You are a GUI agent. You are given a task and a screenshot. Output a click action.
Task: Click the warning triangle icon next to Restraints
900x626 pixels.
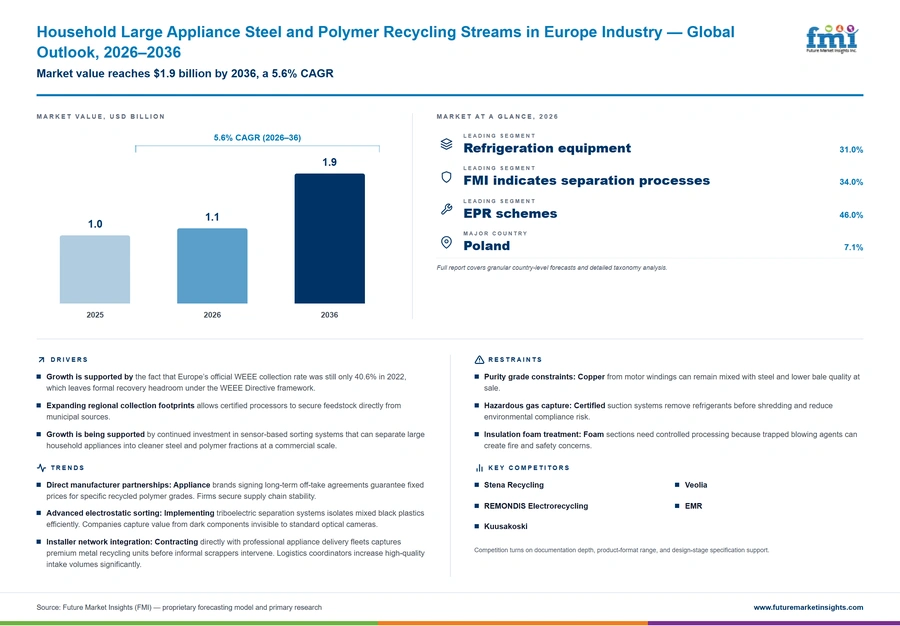[x=479, y=360]
